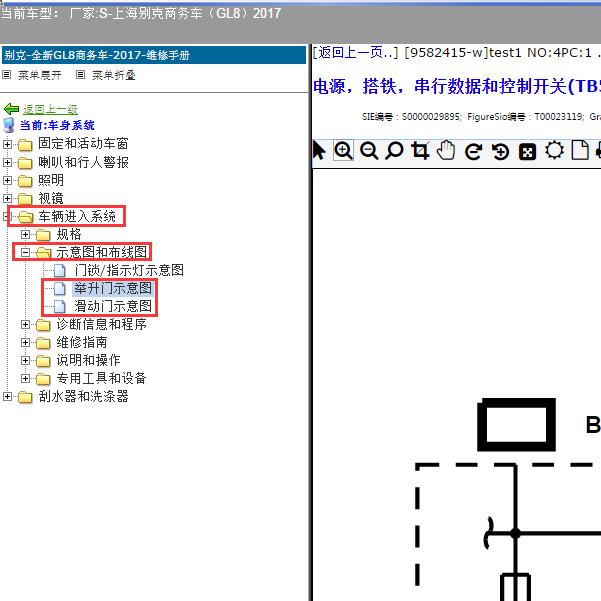The height and width of the screenshot is (601, 601).
Task: Expand the 说明和操作 node
Action: (x=25, y=361)
